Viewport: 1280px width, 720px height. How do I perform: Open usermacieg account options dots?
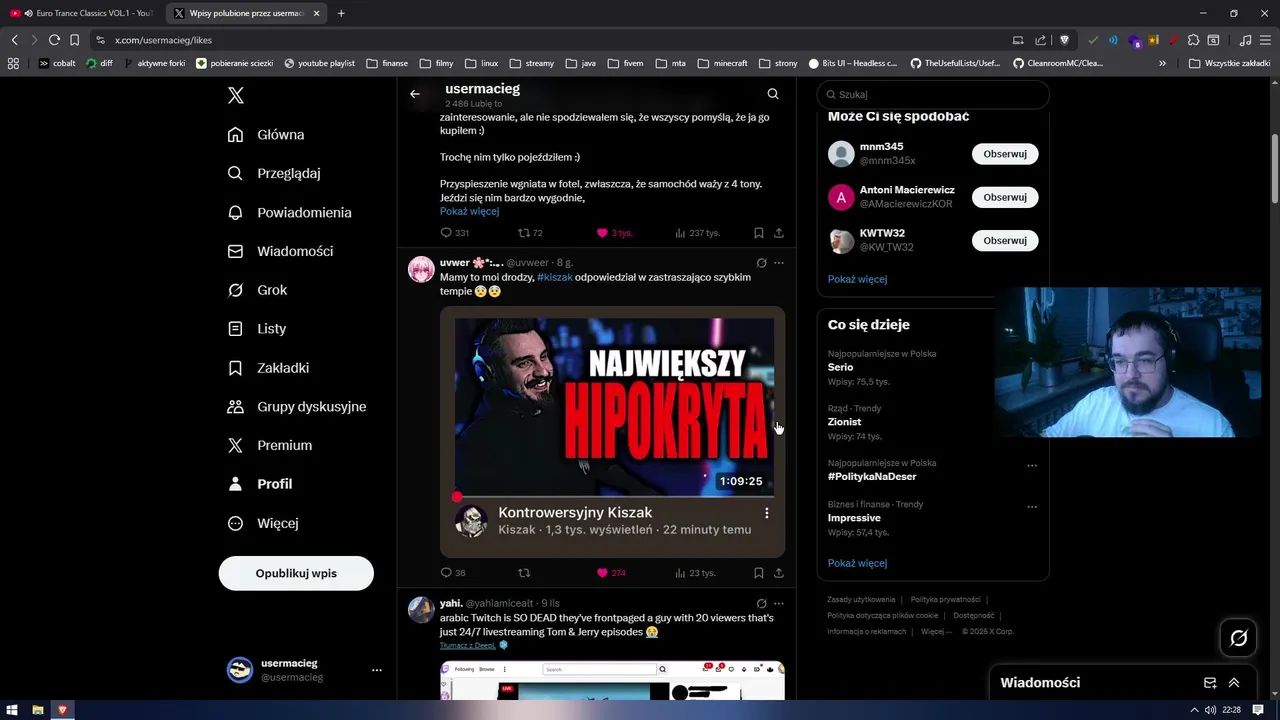(377, 670)
